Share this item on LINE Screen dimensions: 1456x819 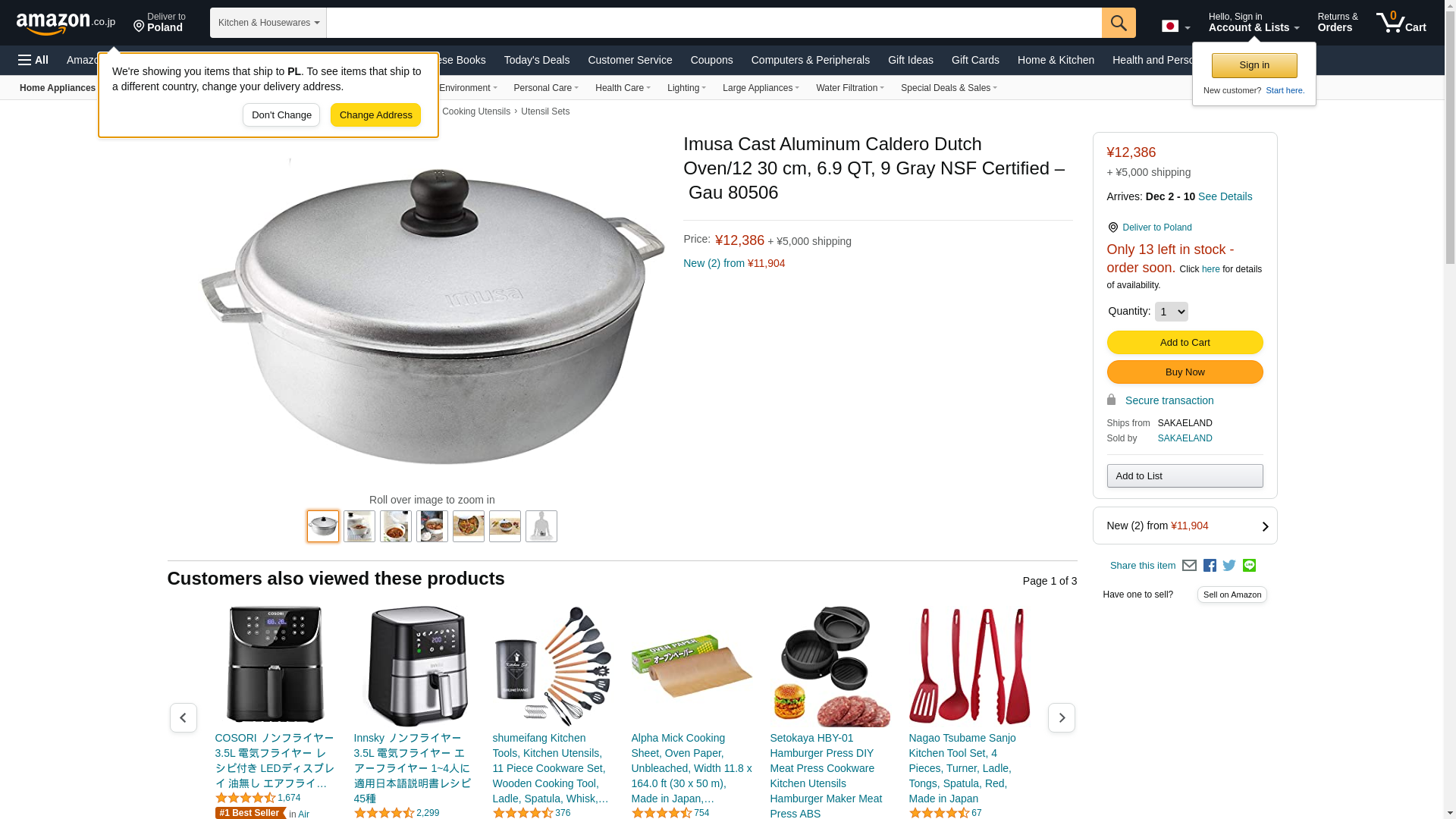pyautogui.click(x=1249, y=566)
